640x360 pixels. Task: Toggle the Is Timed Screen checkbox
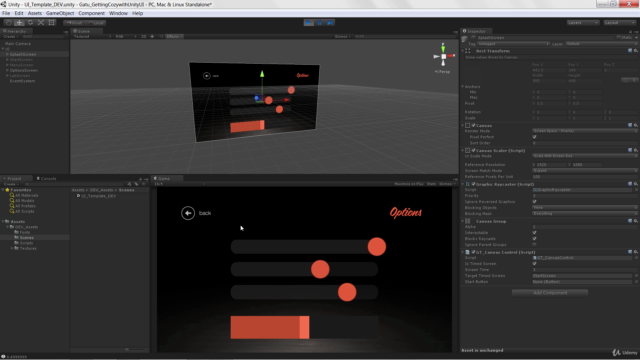point(534,264)
